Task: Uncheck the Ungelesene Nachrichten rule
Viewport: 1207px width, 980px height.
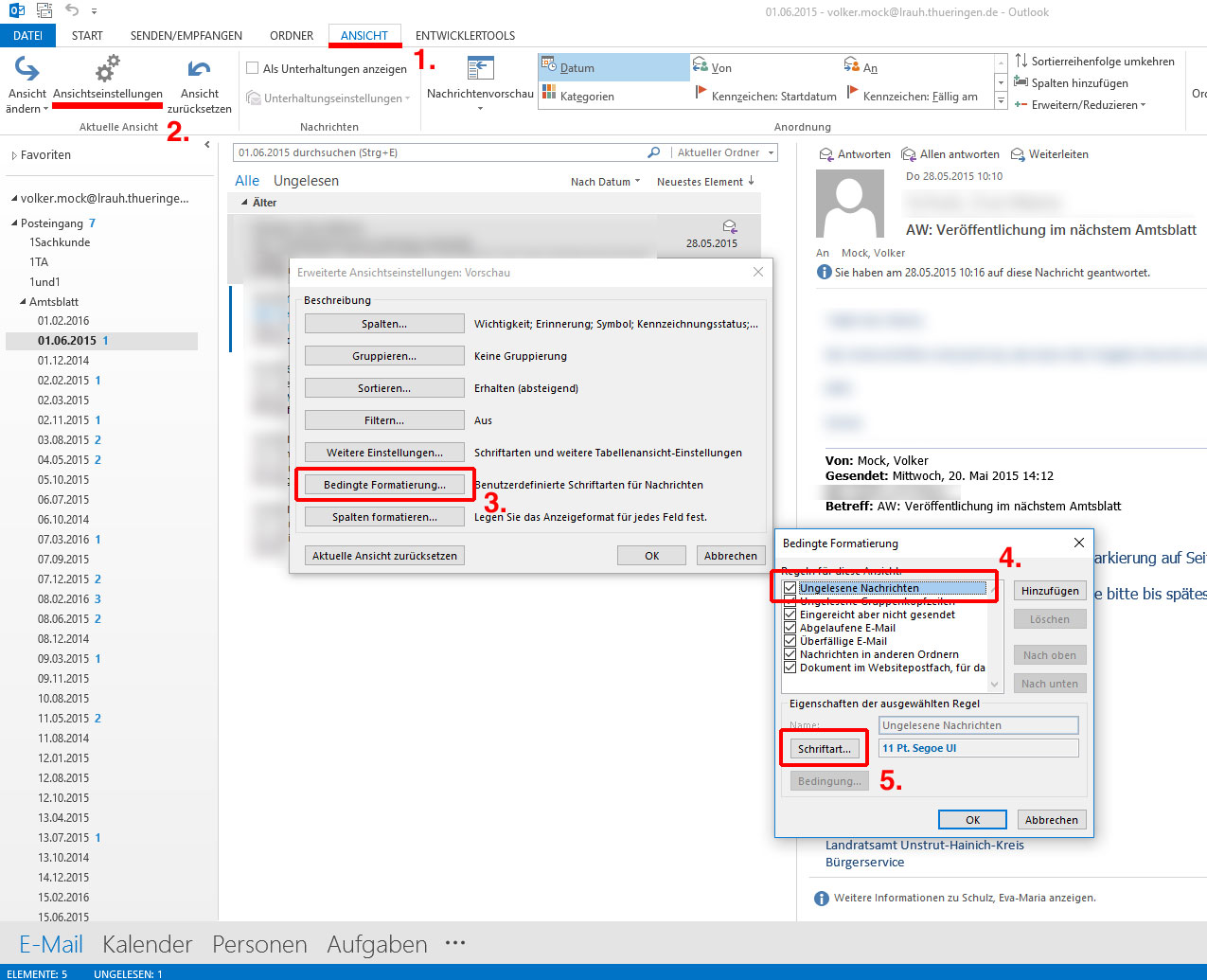Action: (x=790, y=588)
